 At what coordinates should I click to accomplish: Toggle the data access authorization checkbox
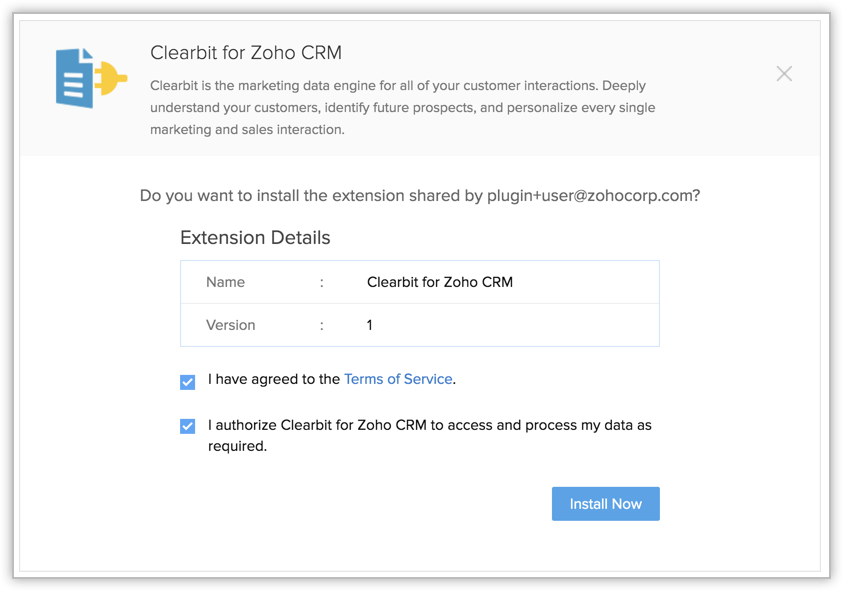187,426
